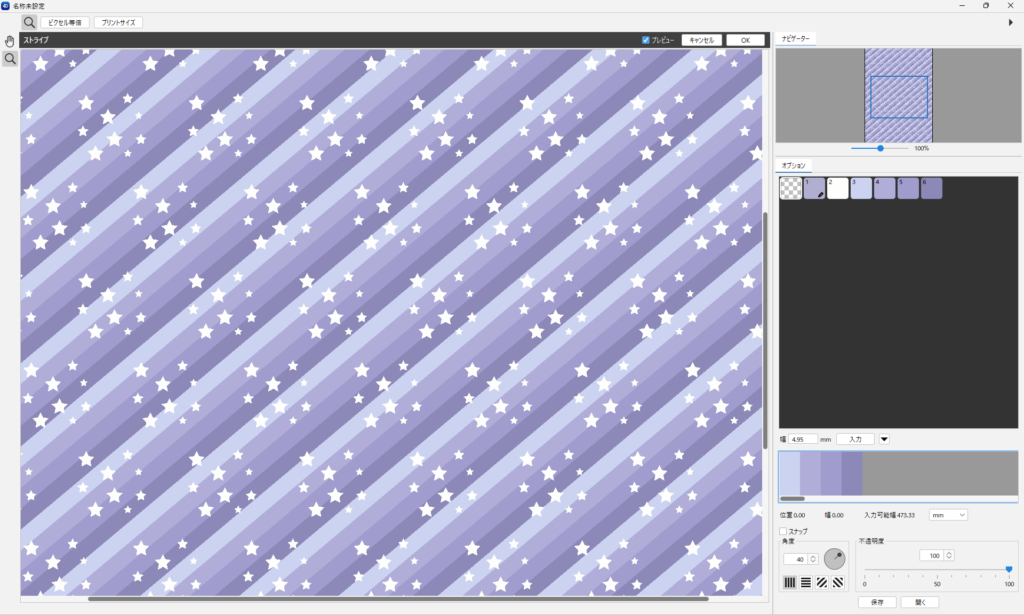The width and height of the screenshot is (1024, 615).
Task: Select color swatch number 4
Action: tap(885, 188)
